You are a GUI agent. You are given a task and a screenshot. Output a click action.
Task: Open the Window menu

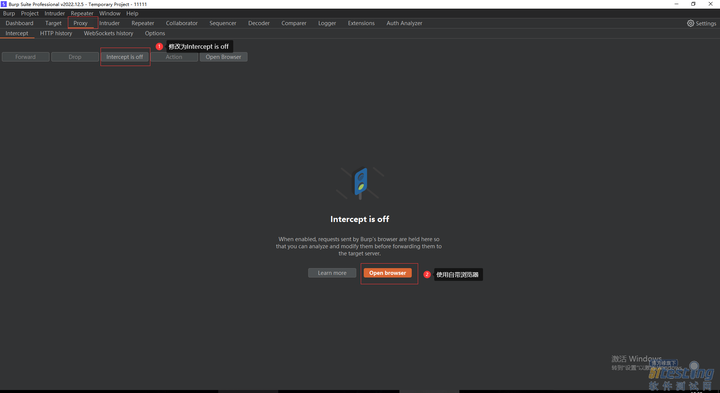click(x=110, y=13)
